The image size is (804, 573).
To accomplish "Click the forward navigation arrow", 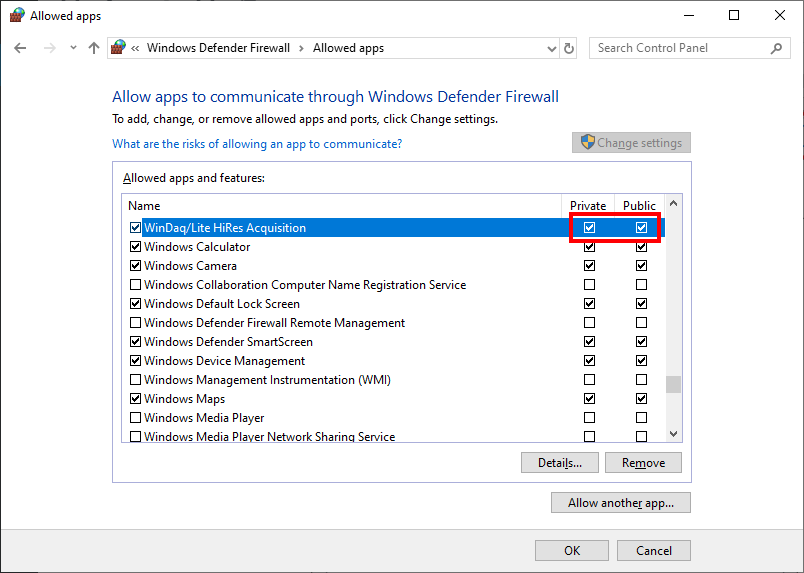I will point(50,48).
